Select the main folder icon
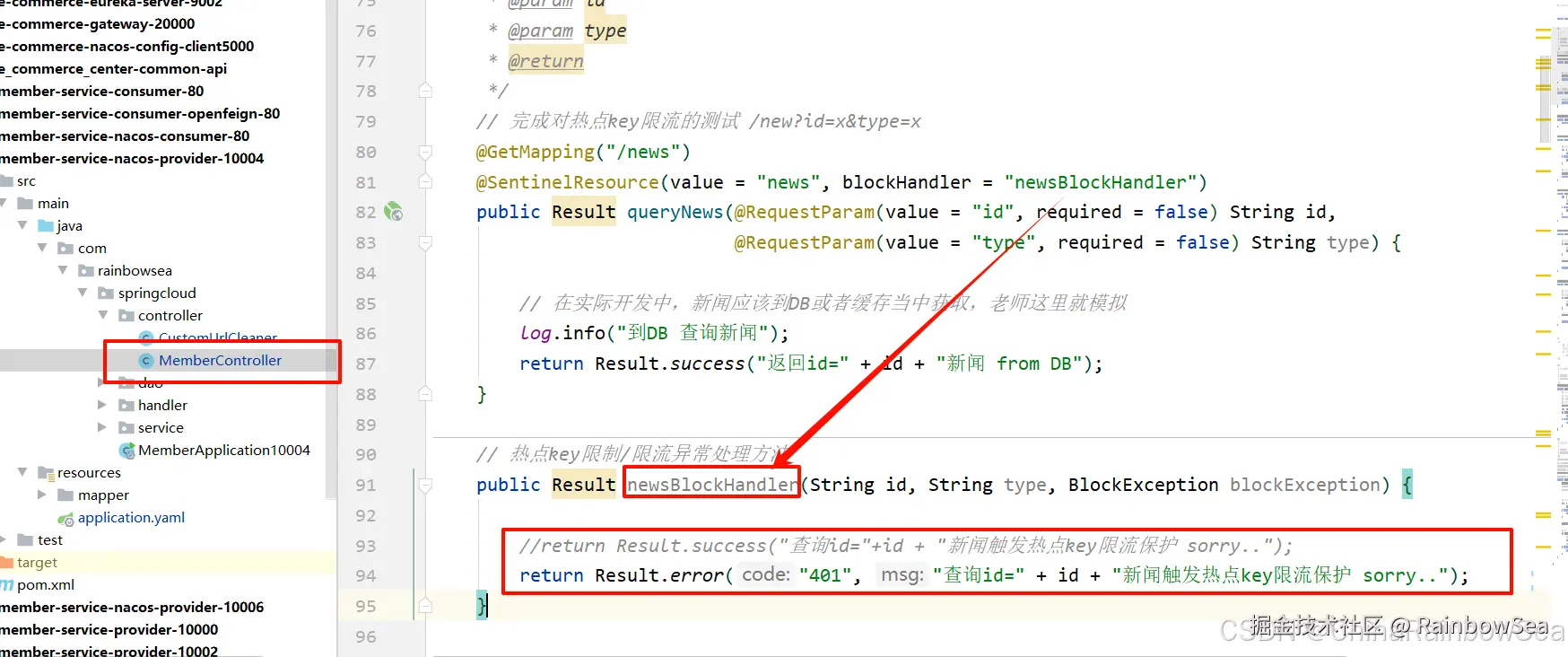 click(25, 203)
